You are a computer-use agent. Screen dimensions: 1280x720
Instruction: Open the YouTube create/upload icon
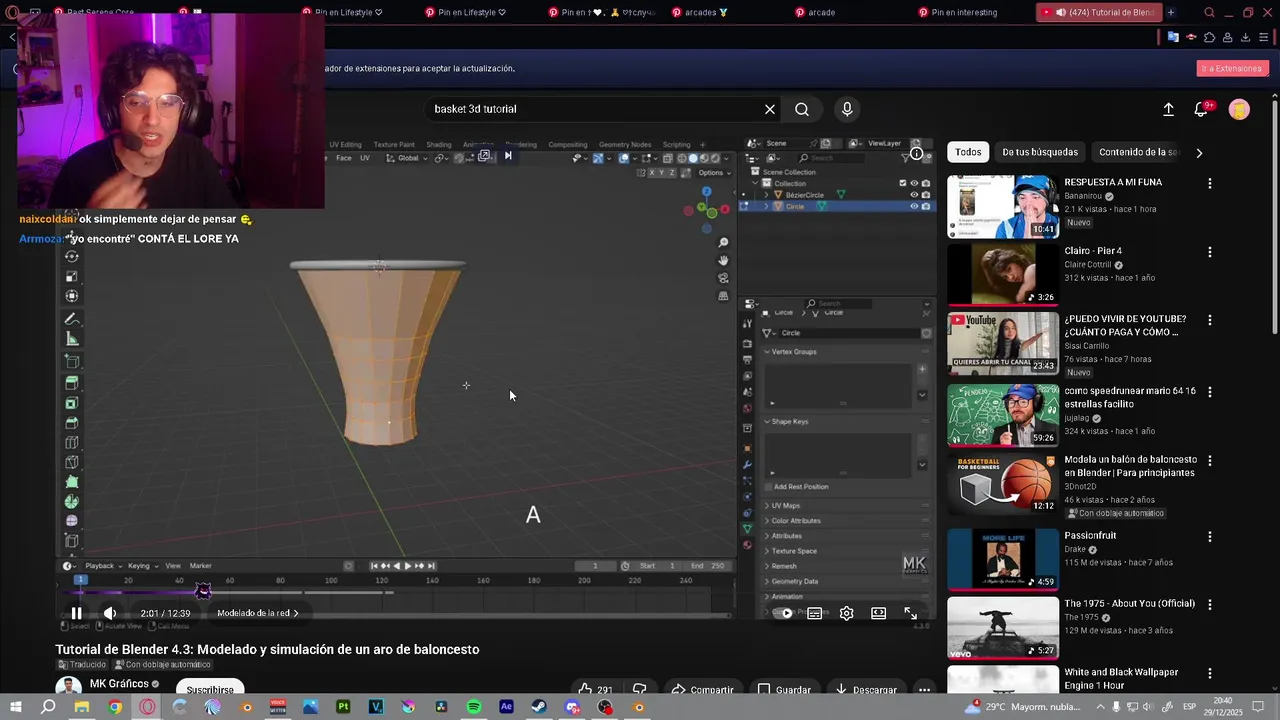pyautogui.click(x=1168, y=110)
